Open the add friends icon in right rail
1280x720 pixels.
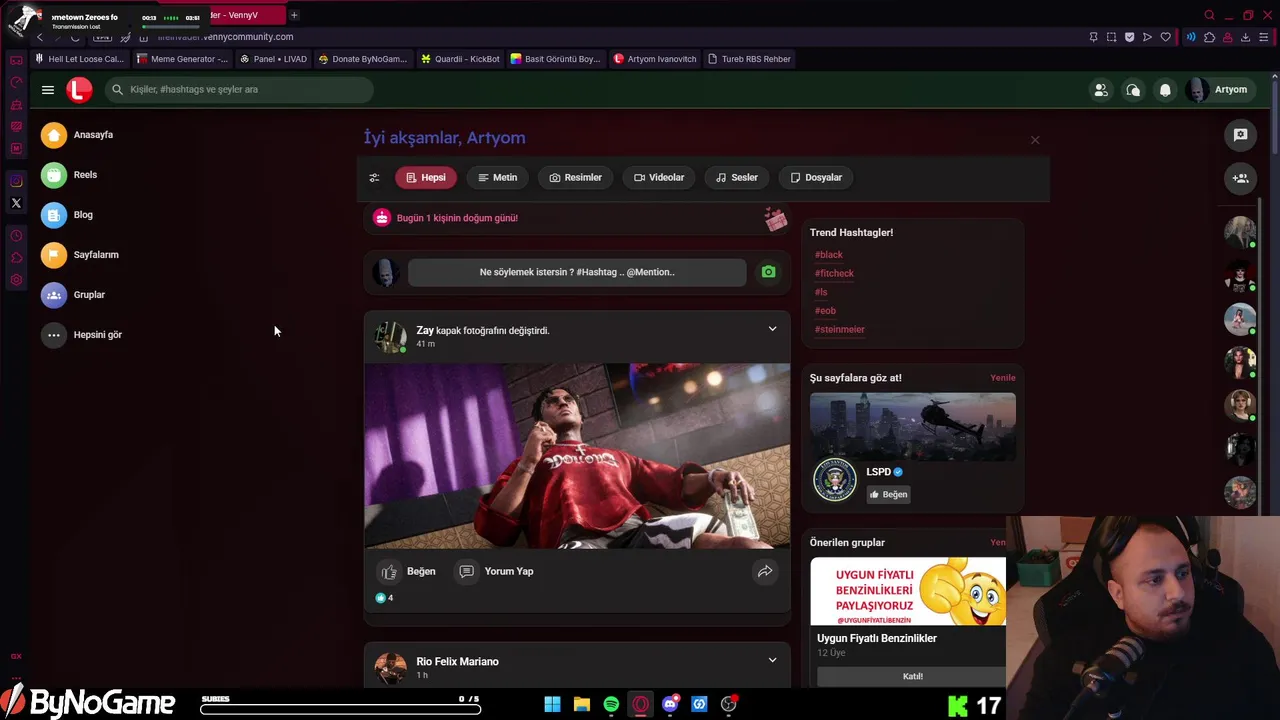1240,178
